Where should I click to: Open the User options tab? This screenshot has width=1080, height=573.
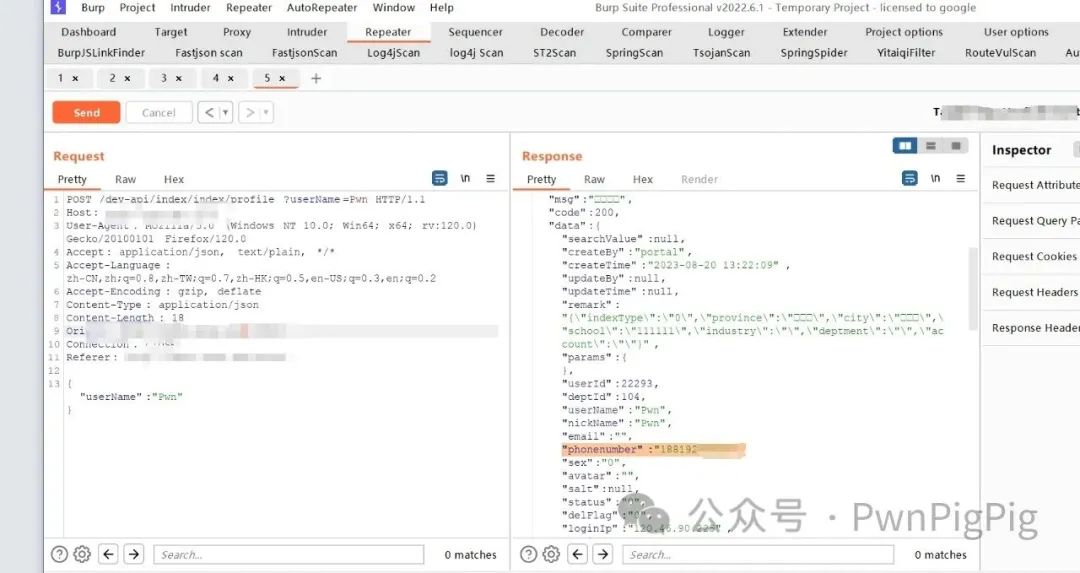(x=1016, y=32)
